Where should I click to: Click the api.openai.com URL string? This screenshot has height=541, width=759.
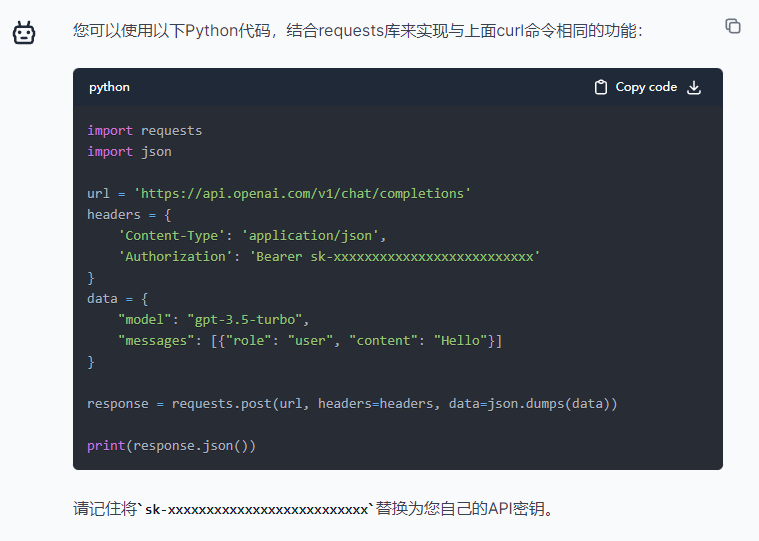pyautogui.click(x=301, y=193)
